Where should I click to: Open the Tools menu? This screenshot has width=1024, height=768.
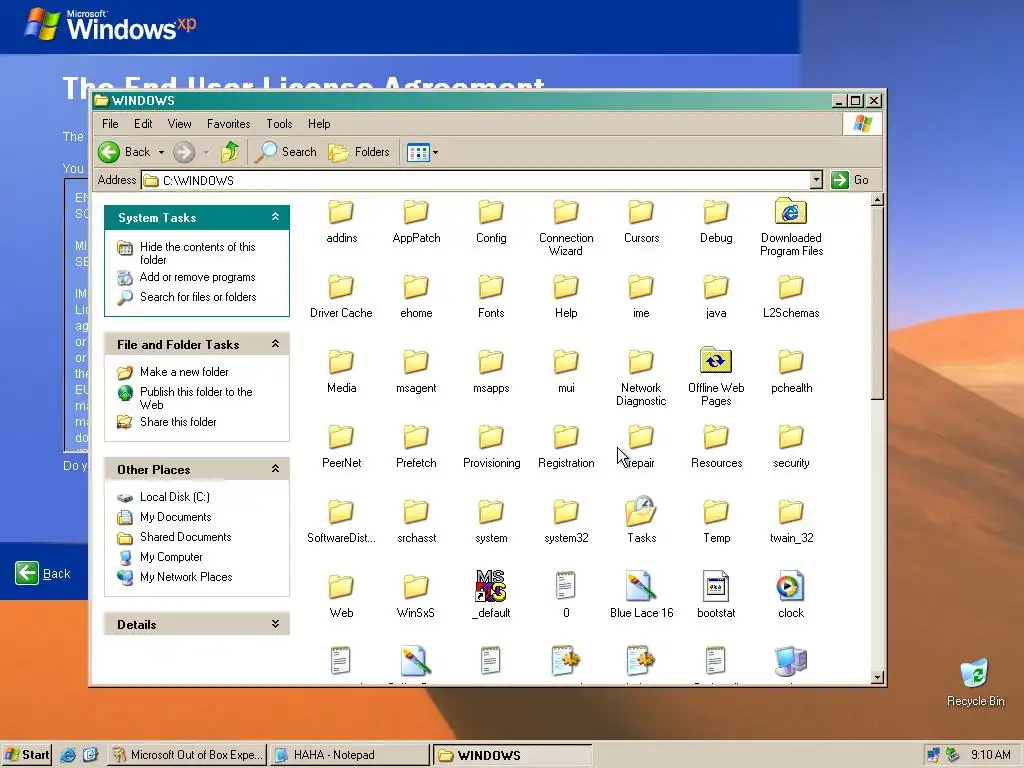click(279, 123)
